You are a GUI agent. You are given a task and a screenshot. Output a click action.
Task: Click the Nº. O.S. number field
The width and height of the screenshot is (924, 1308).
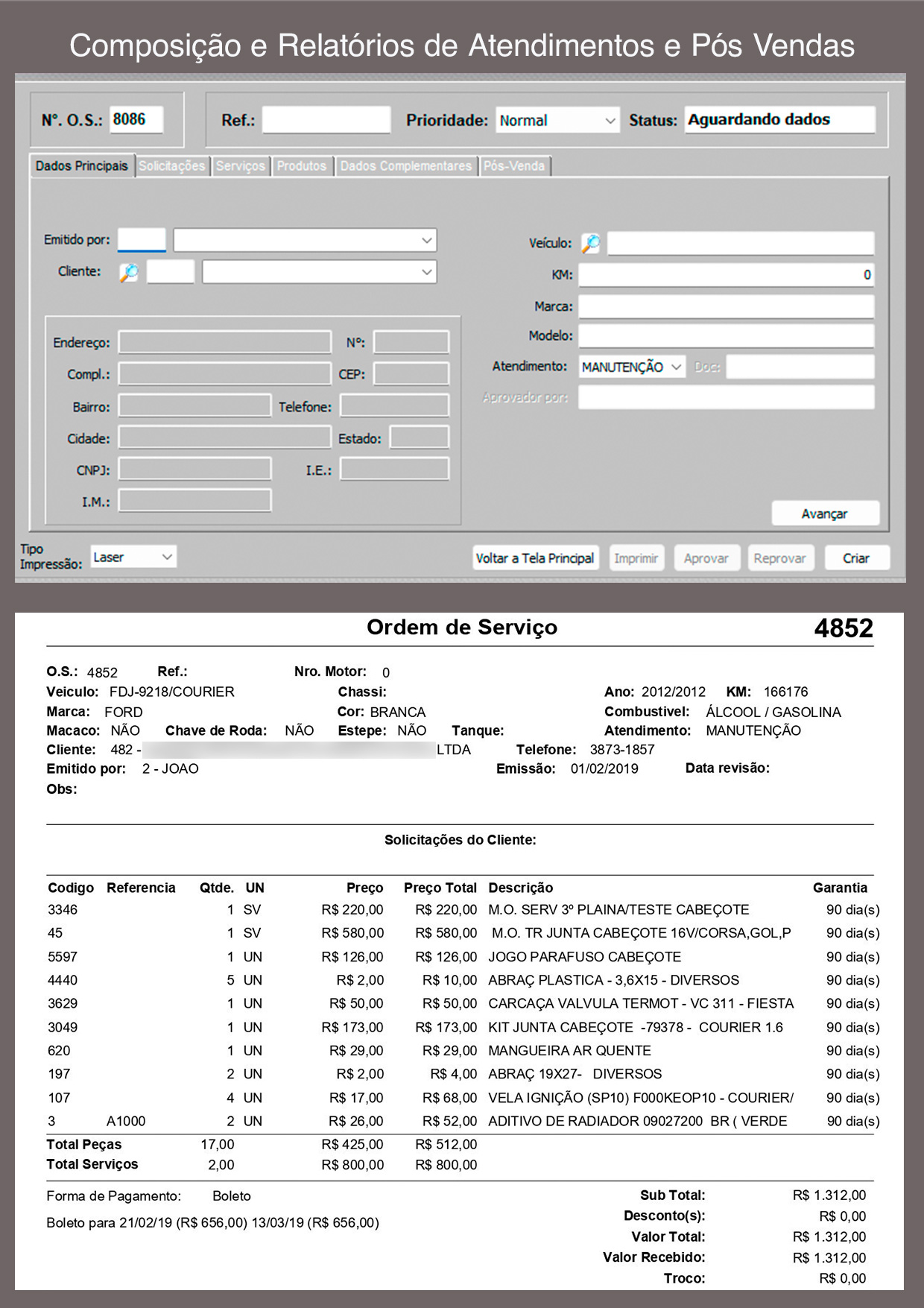tap(136, 119)
